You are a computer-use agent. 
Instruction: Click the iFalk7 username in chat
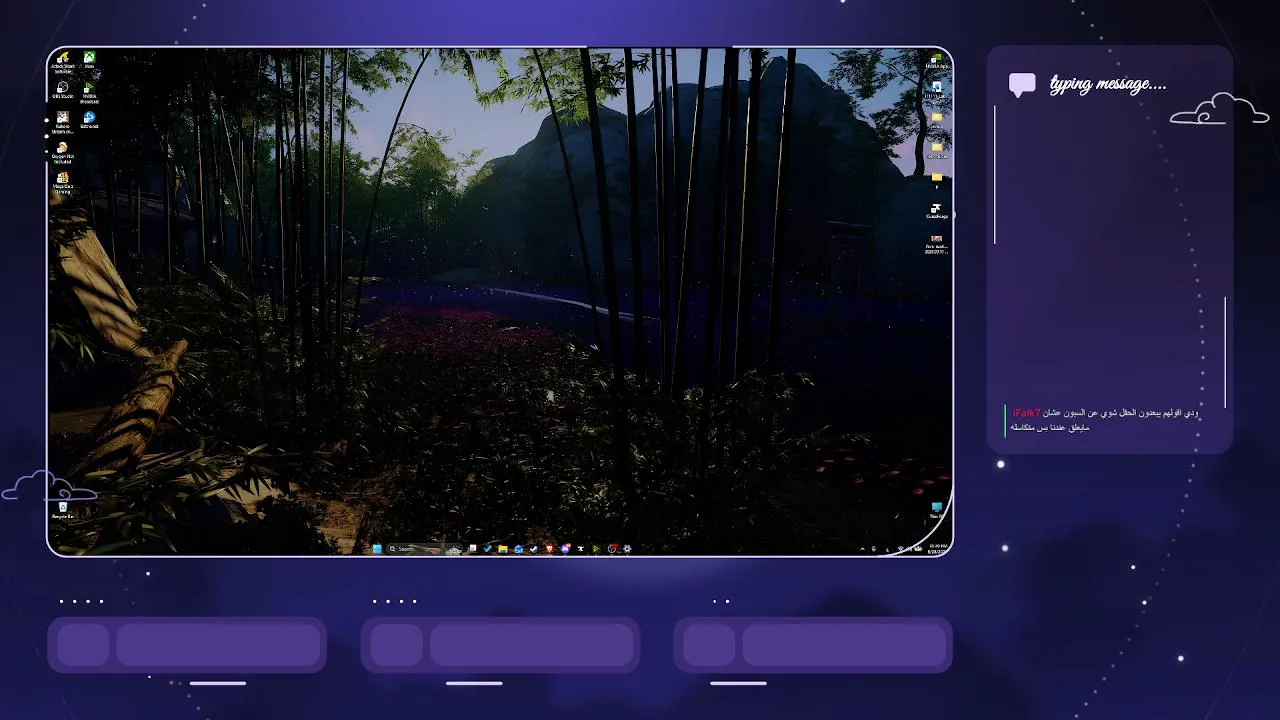point(1026,413)
